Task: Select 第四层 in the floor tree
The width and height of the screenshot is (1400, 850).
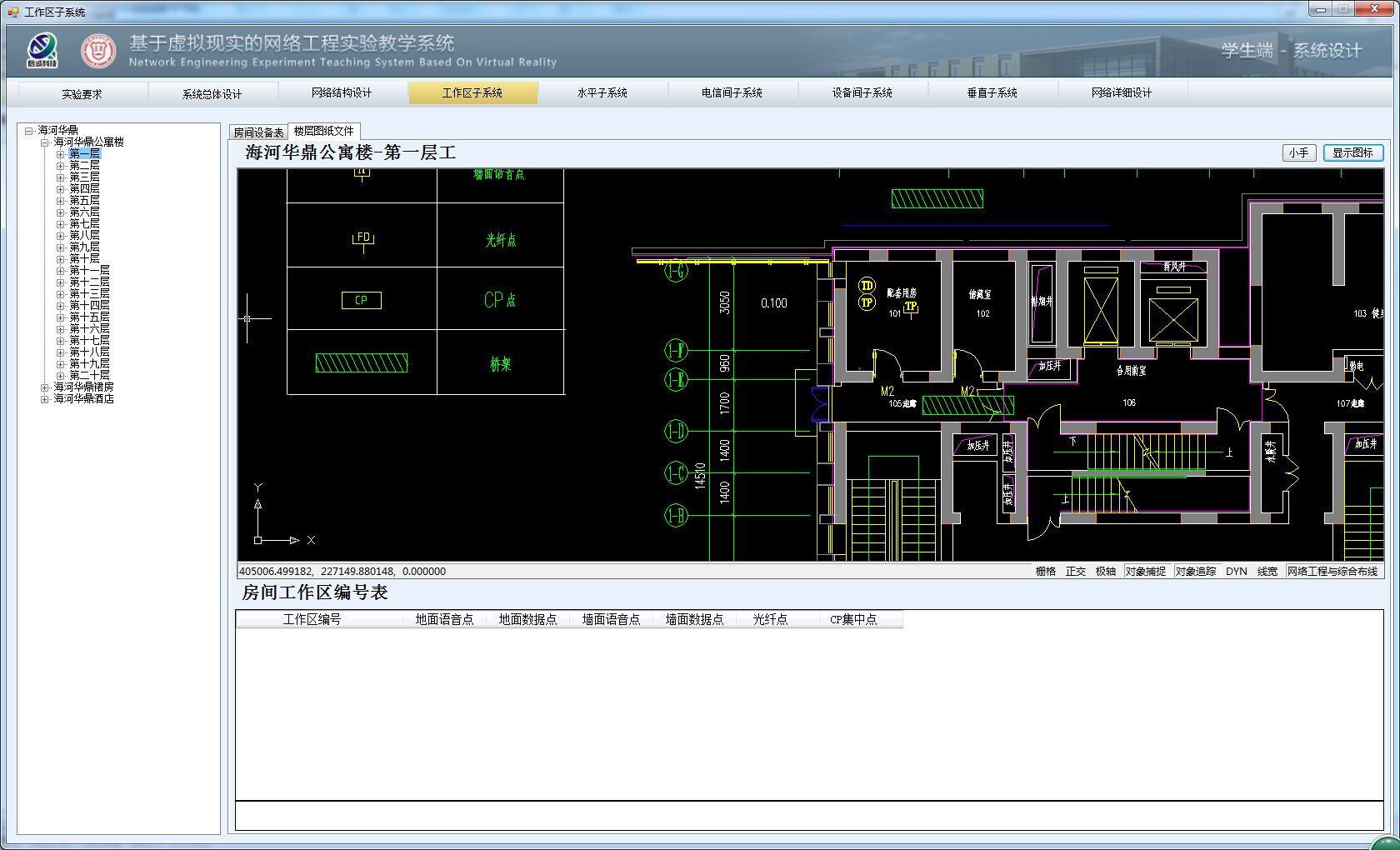Action: tap(85, 189)
